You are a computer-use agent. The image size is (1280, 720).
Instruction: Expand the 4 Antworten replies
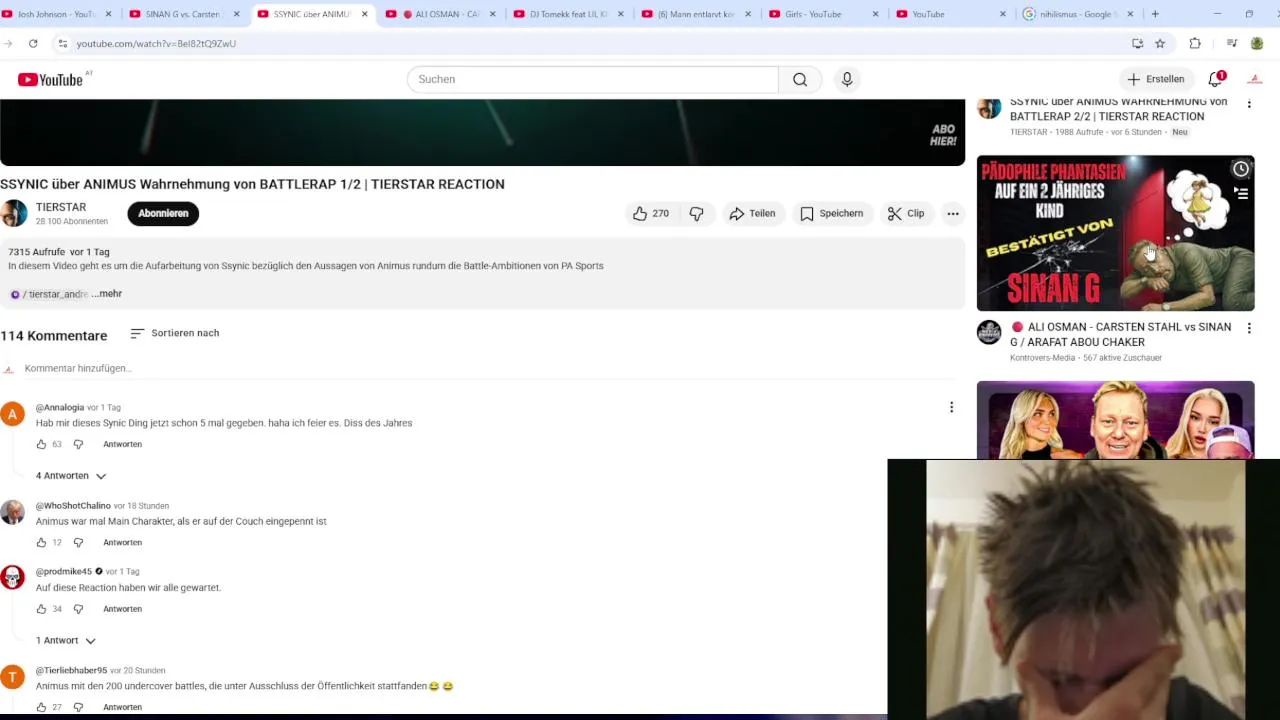click(x=71, y=476)
